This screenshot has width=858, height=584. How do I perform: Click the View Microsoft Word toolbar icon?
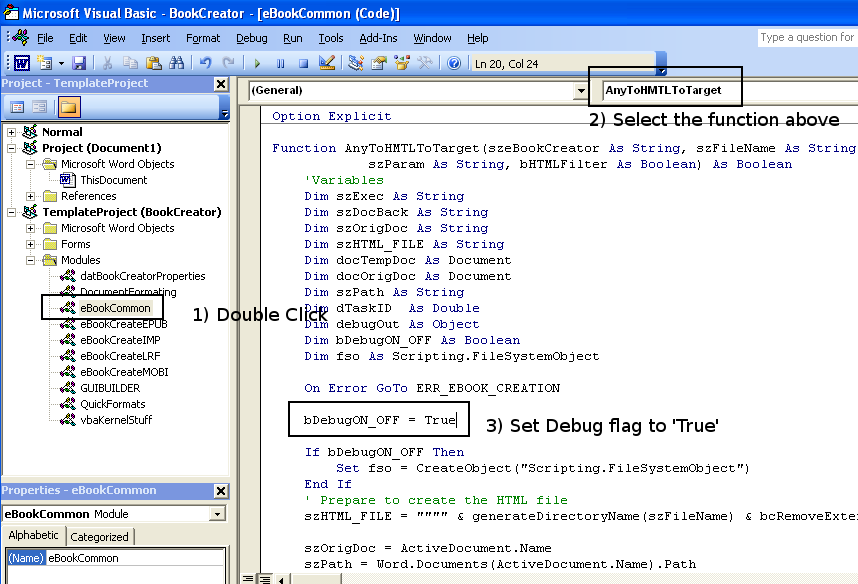22,63
